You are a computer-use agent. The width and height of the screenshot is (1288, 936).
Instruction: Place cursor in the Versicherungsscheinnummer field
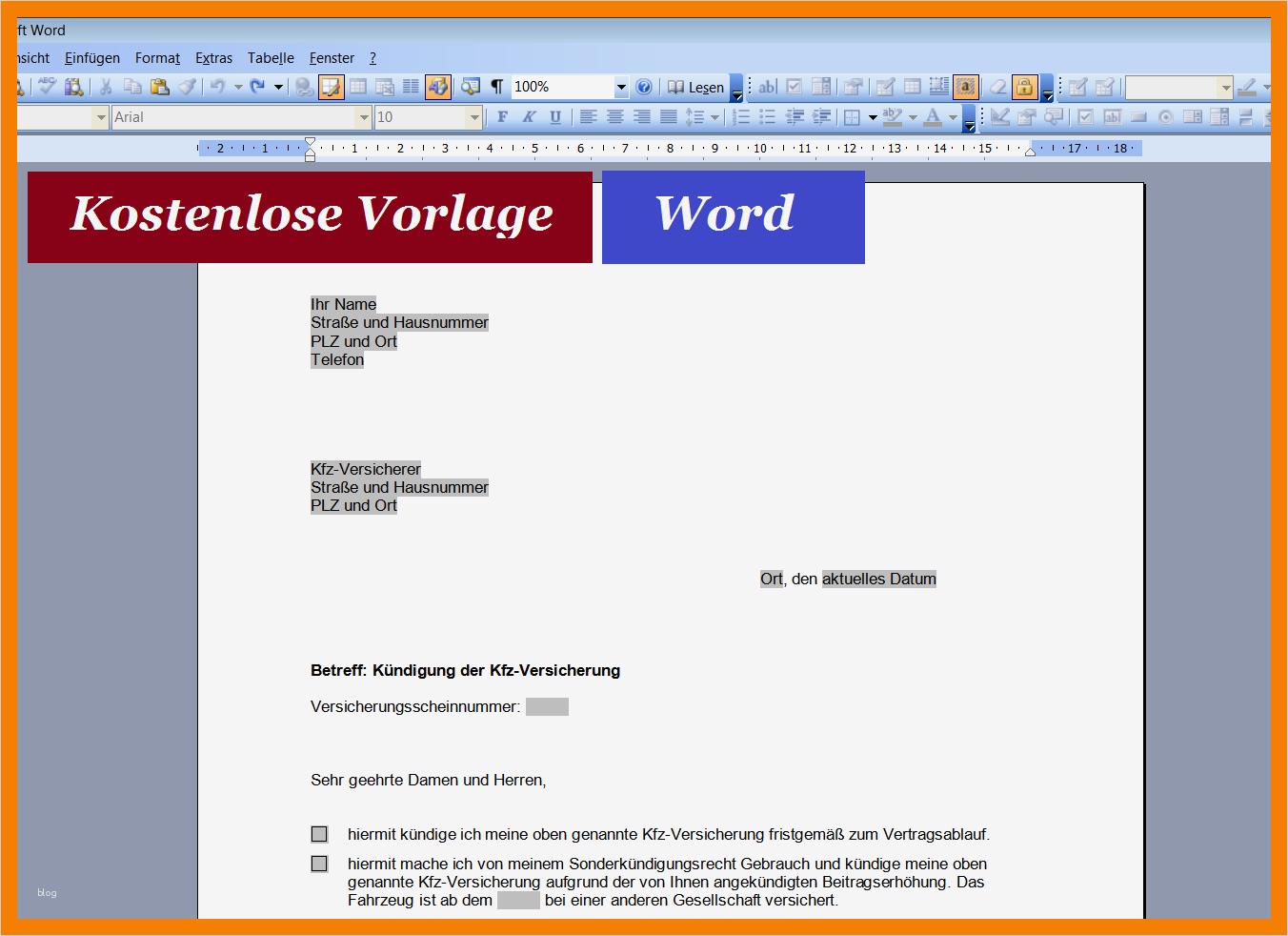547,706
